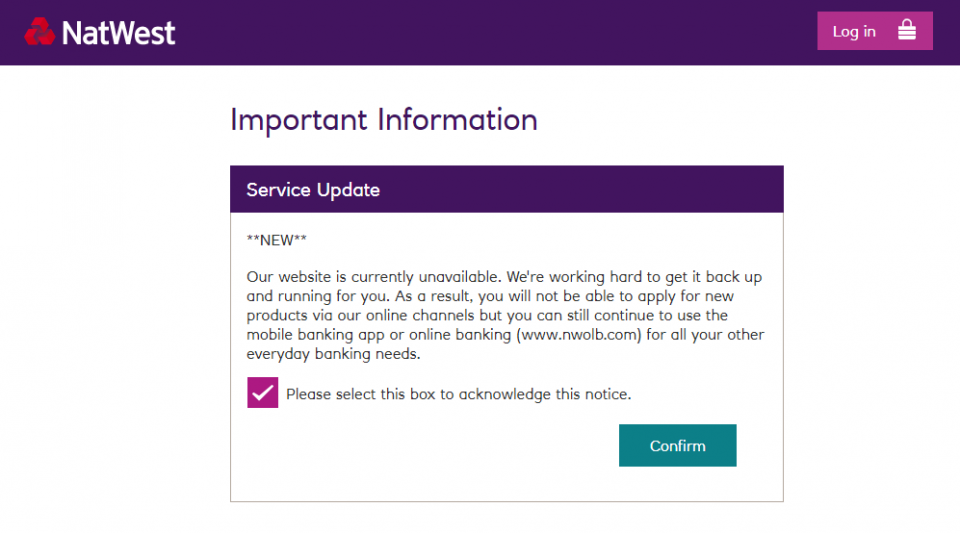The width and height of the screenshot is (960, 533).
Task: Click the Important Information heading
Action: (383, 120)
